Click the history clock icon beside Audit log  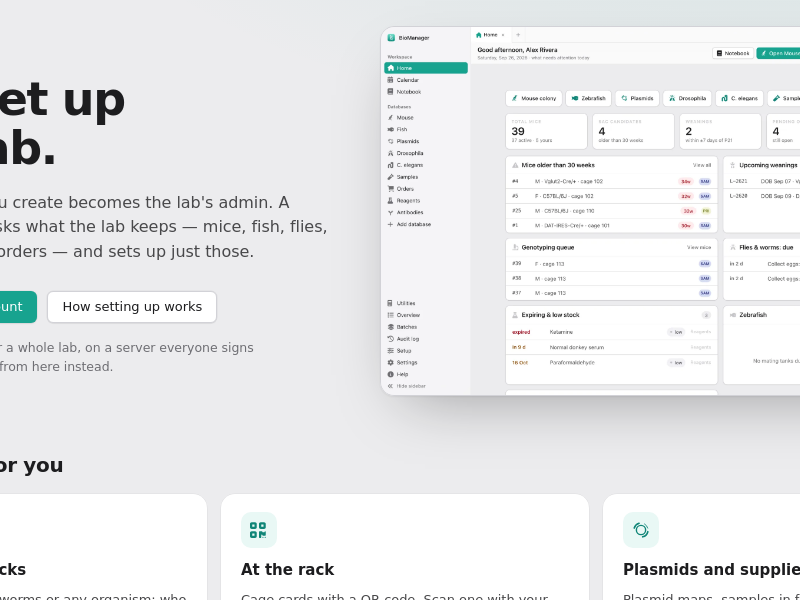[390, 339]
